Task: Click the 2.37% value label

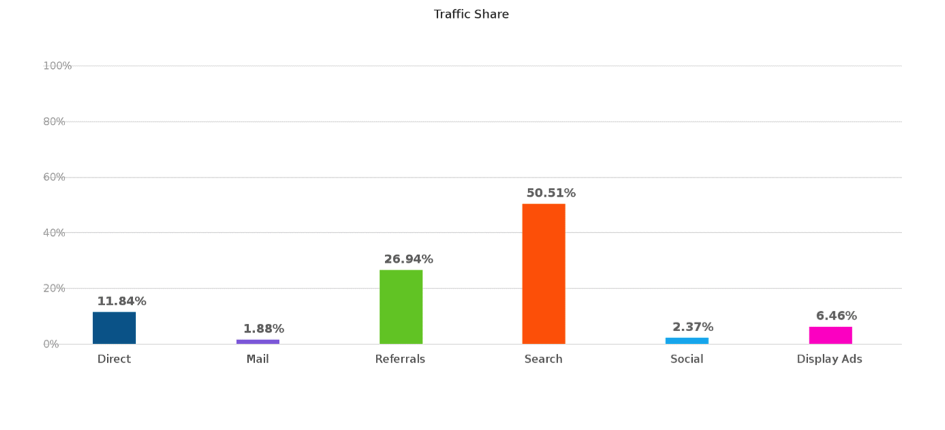Action: [693, 327]
